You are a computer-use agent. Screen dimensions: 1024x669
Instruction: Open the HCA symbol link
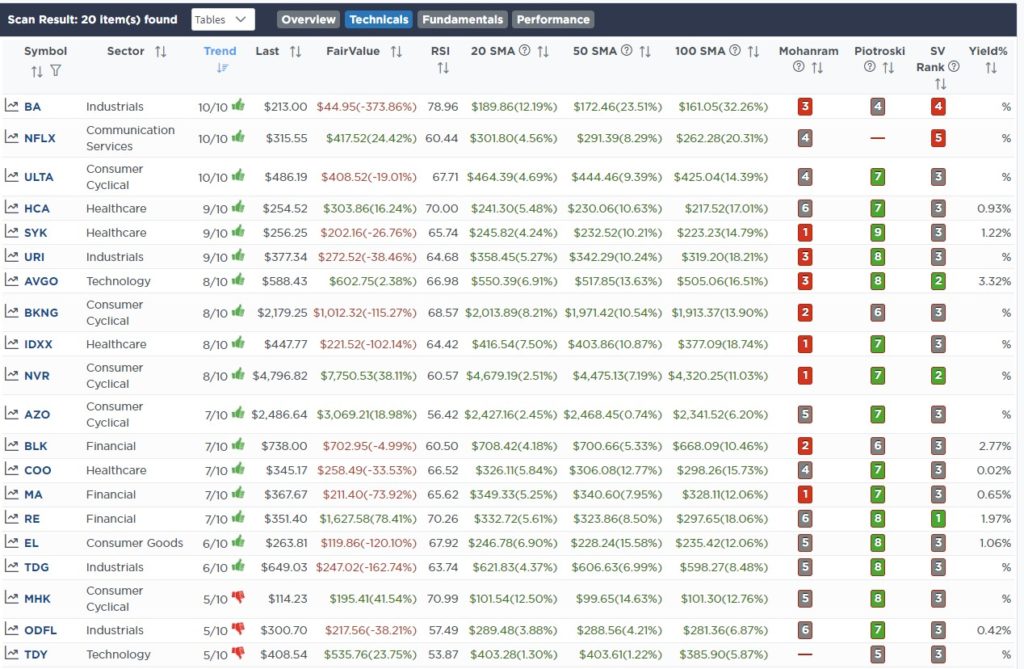click(x=37, y=208)
